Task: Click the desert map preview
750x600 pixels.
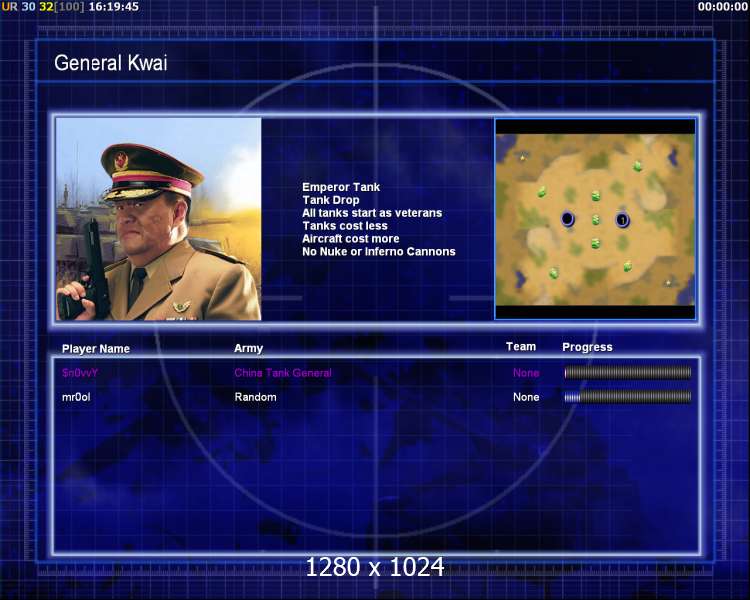Action: (x=595, y=220)
